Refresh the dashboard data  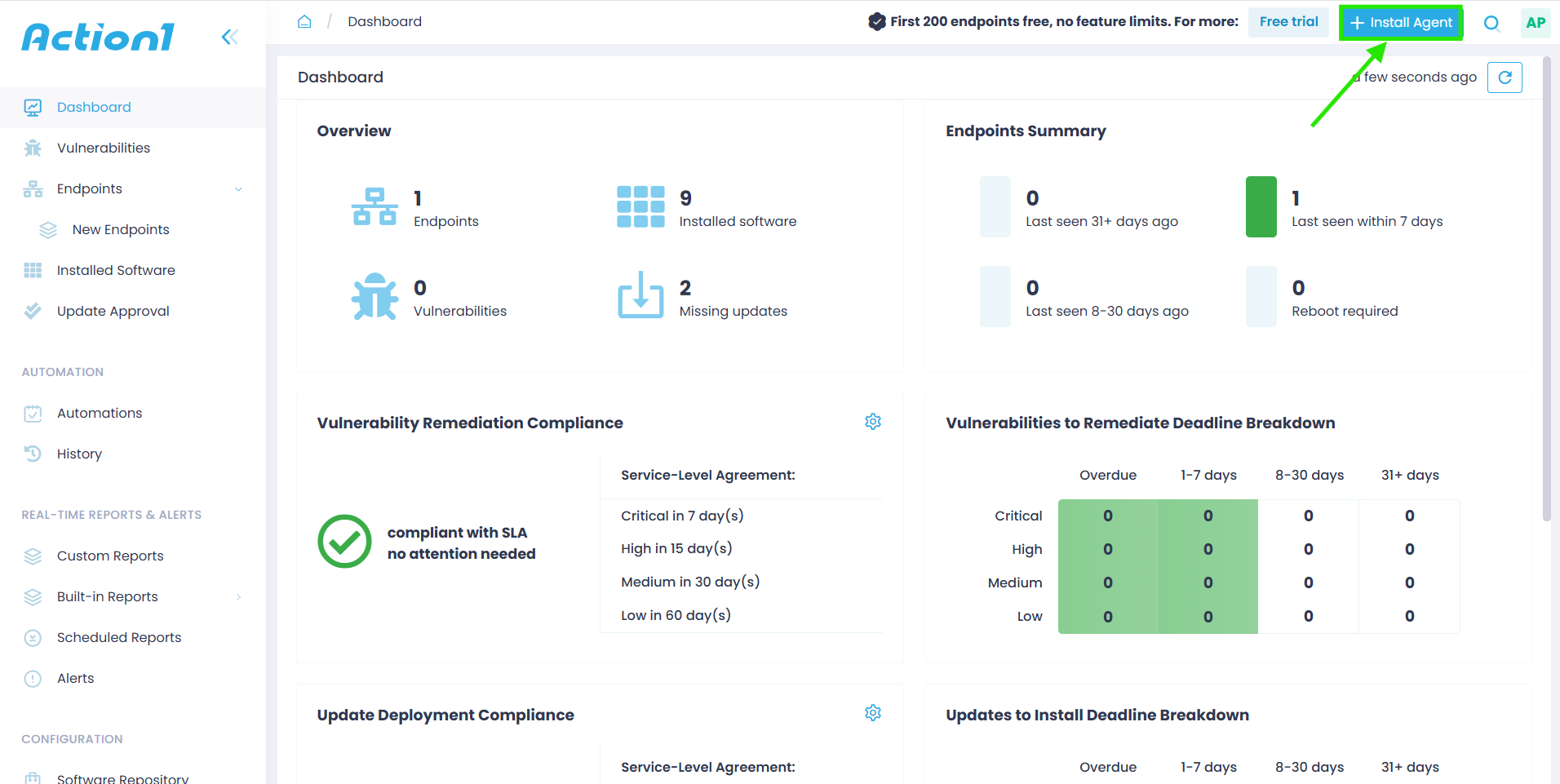[x=1505, y=78]
